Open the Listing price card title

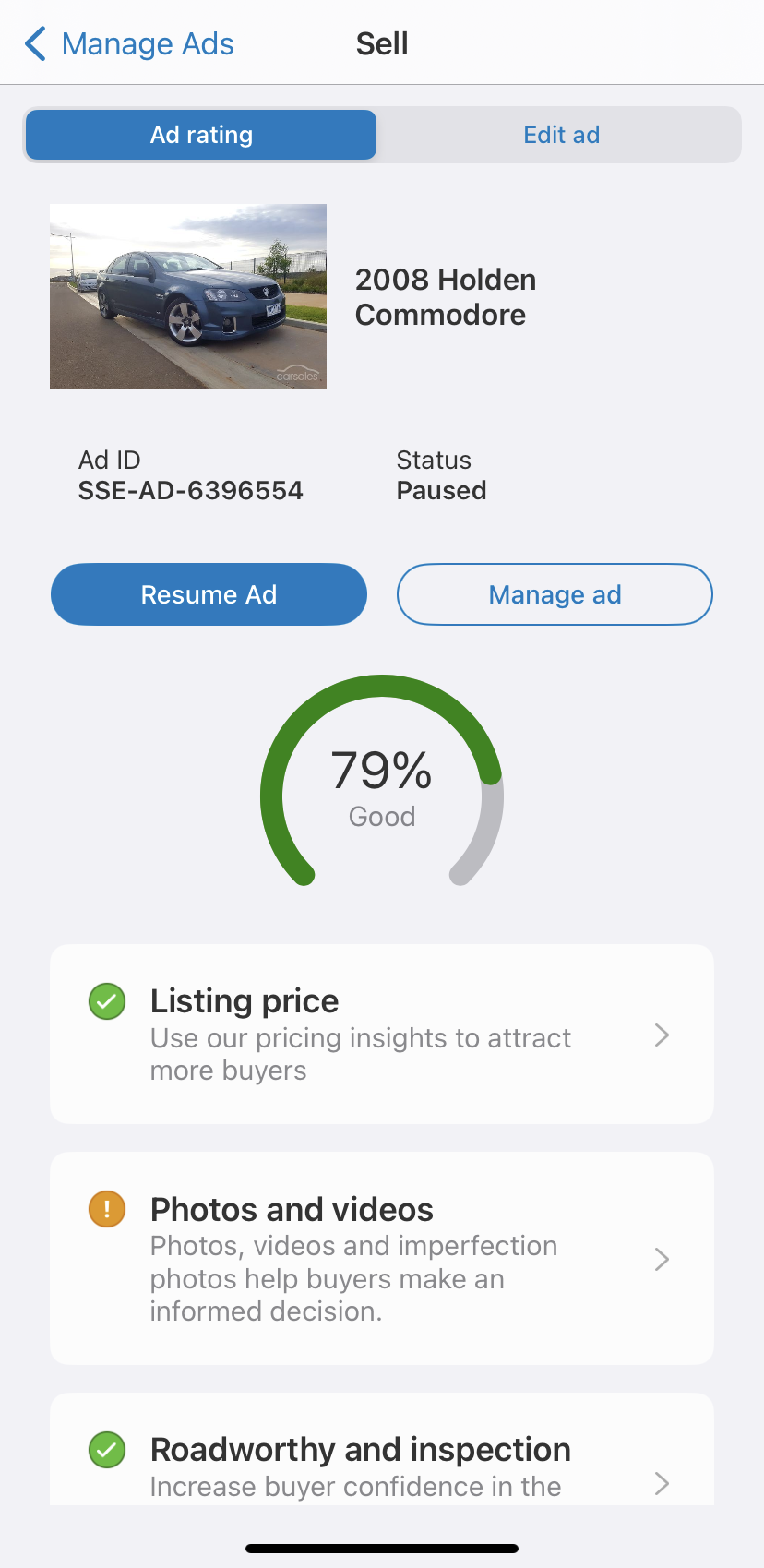pos(245,1001)
